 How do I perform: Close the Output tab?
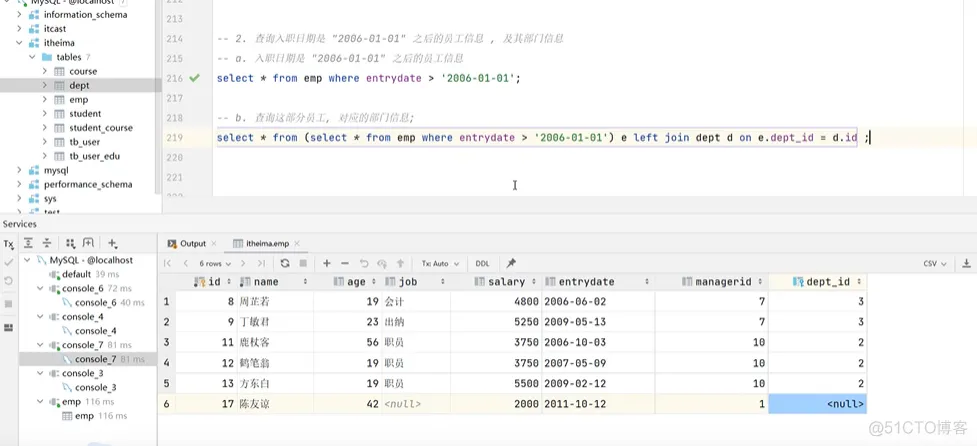tap(214, 244)
